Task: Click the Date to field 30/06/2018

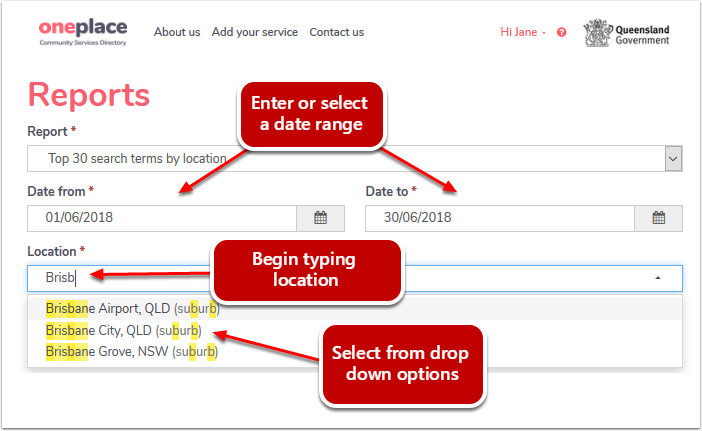Action: (x=500, y=218)
